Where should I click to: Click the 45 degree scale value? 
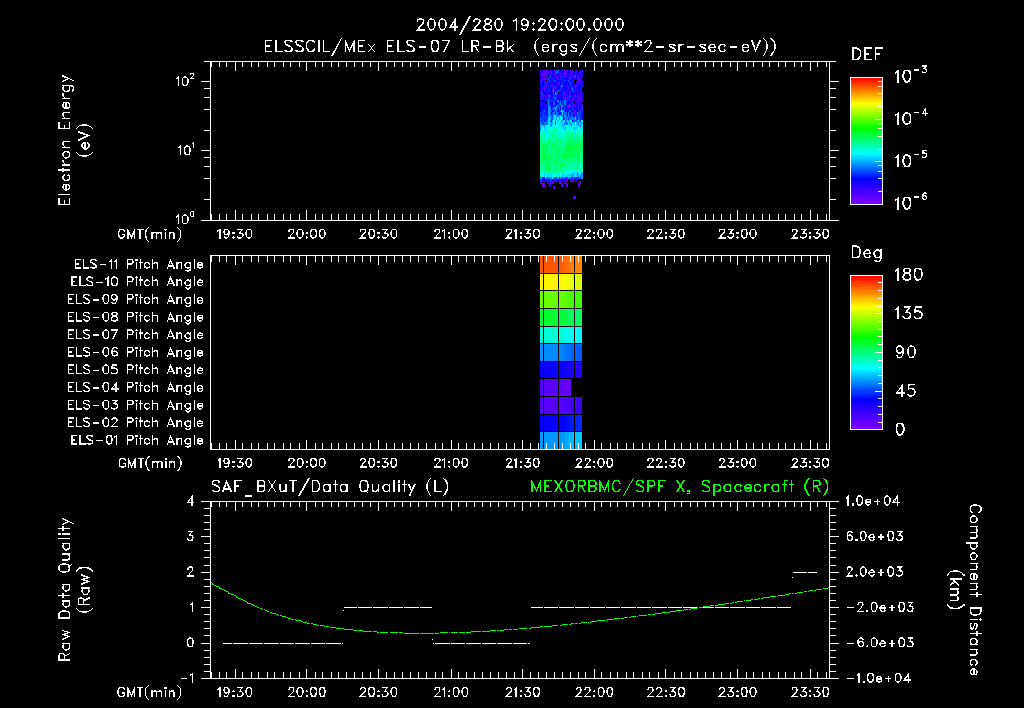pyautogui.click(x=906, y=391)
